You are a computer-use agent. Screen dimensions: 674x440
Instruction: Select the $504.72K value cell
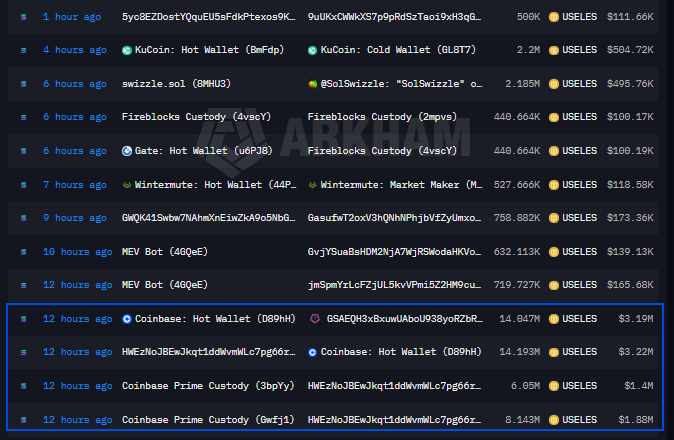(x=630, y=50)
